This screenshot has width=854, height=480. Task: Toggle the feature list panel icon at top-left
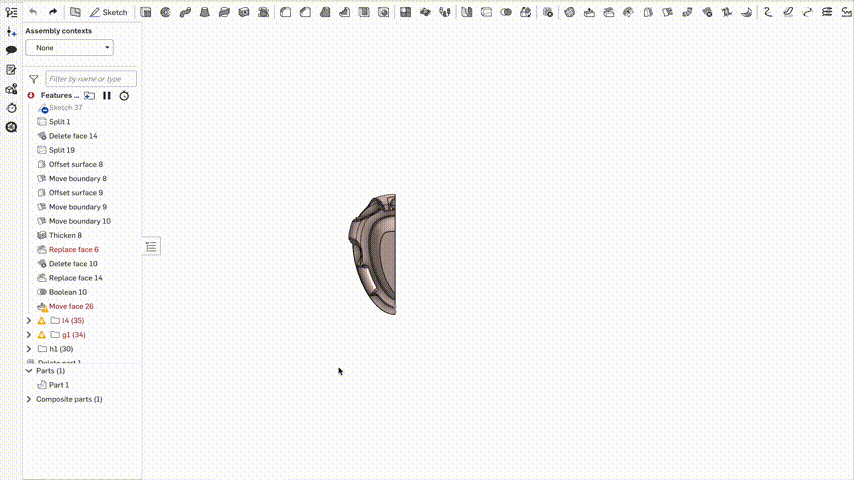point(11,12)
